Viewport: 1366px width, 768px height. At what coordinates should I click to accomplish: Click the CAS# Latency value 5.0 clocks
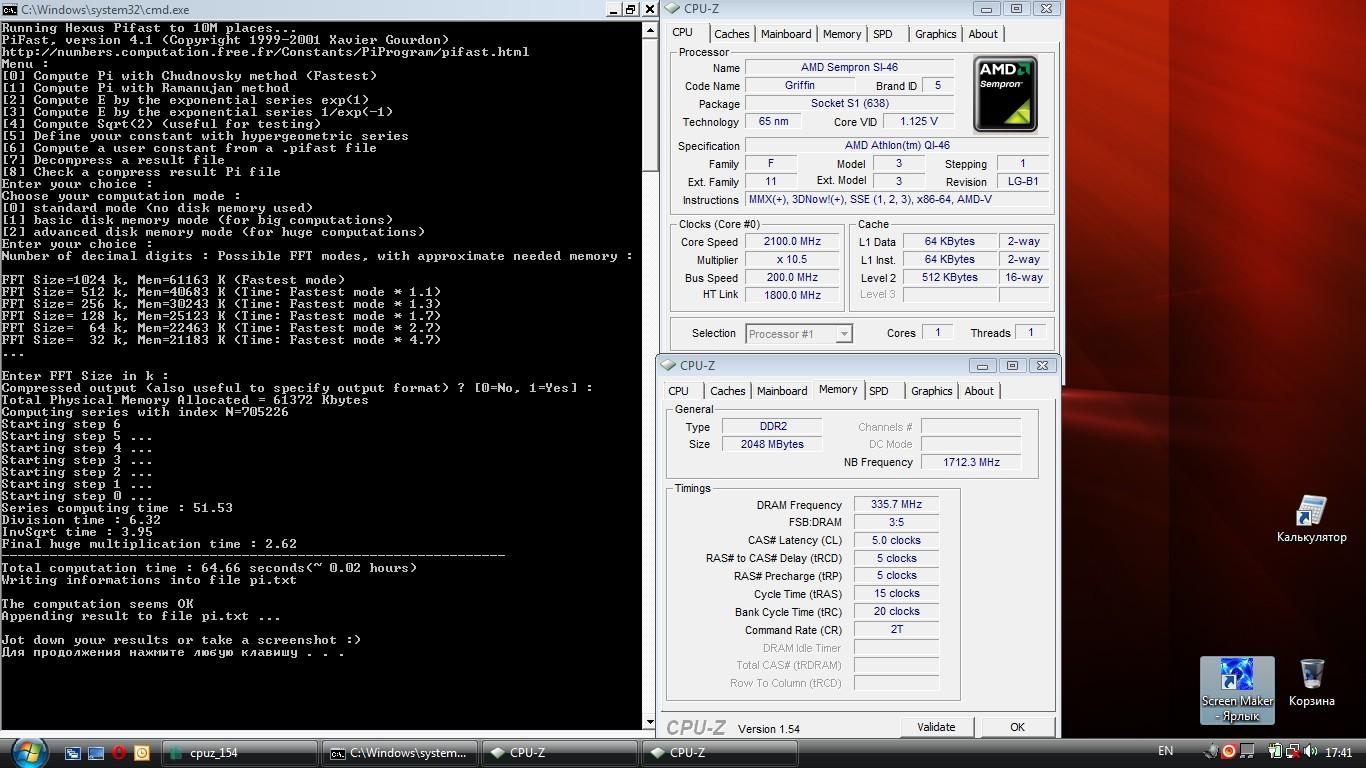pos(896,540)
